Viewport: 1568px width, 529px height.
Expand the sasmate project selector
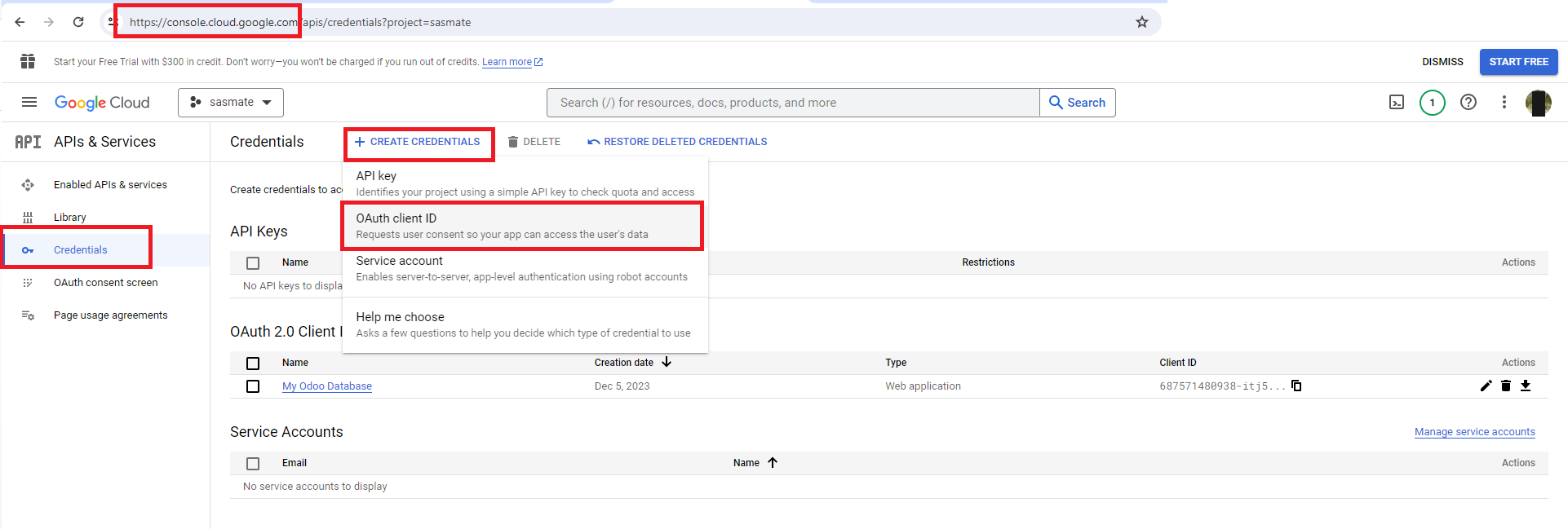pyautogui.click(x=231, y=103)
